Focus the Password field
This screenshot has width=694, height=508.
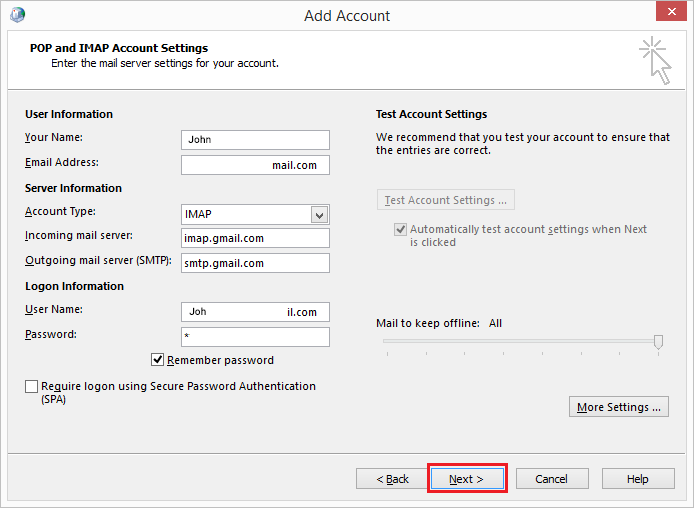255,337
